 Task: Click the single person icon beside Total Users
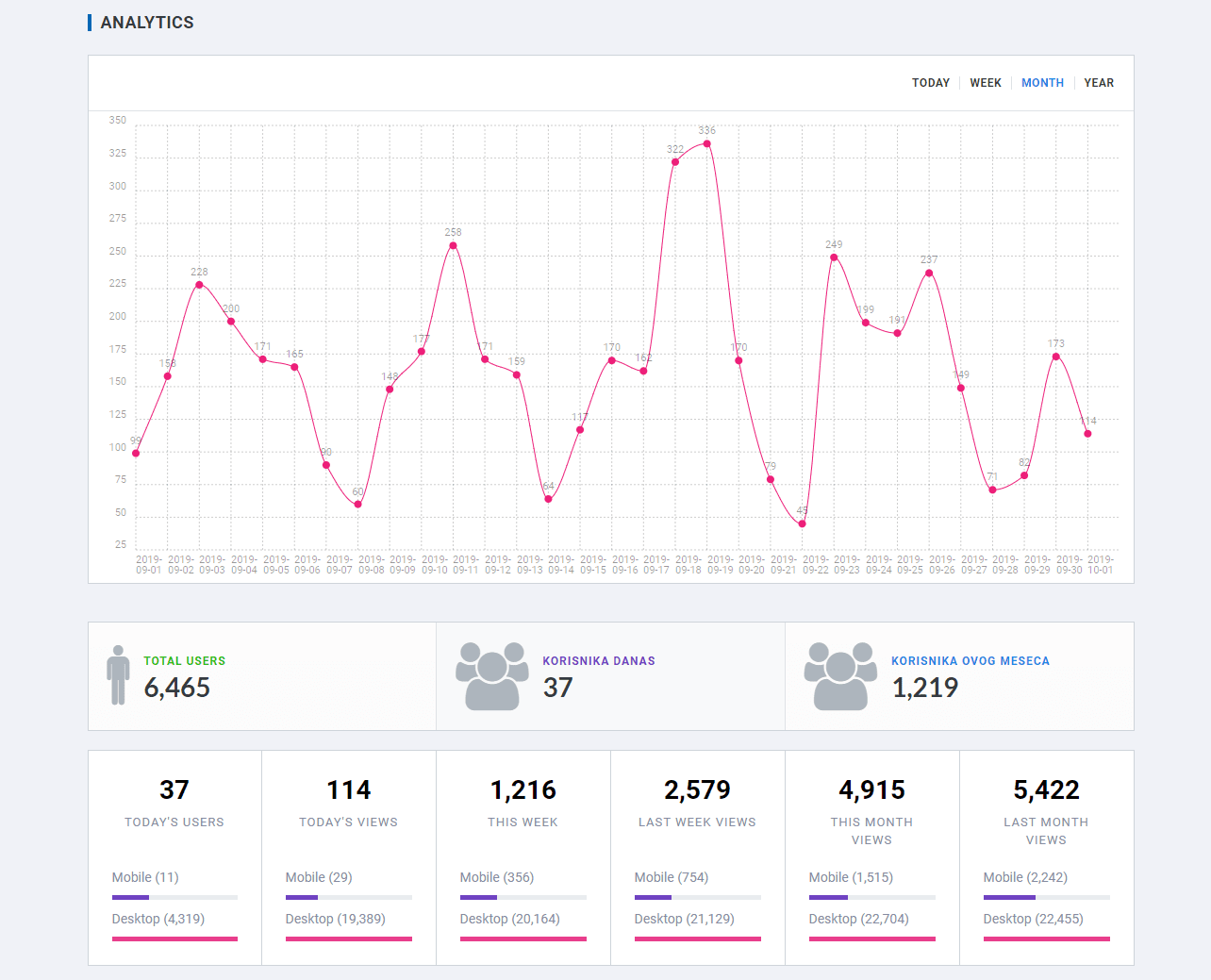(118, 675)
